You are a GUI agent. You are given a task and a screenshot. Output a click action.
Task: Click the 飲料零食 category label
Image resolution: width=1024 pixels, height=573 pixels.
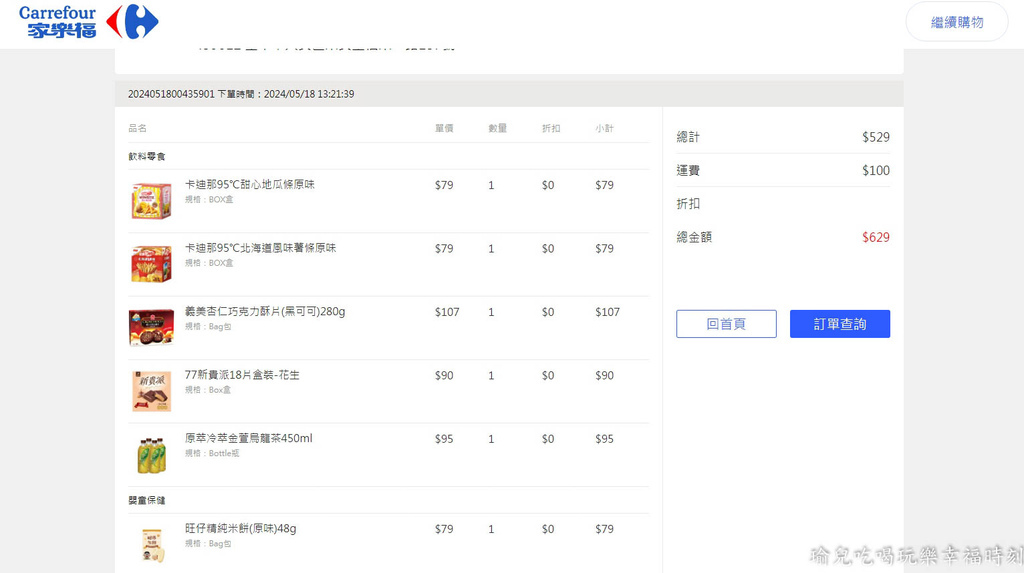[x=147, y=156]
